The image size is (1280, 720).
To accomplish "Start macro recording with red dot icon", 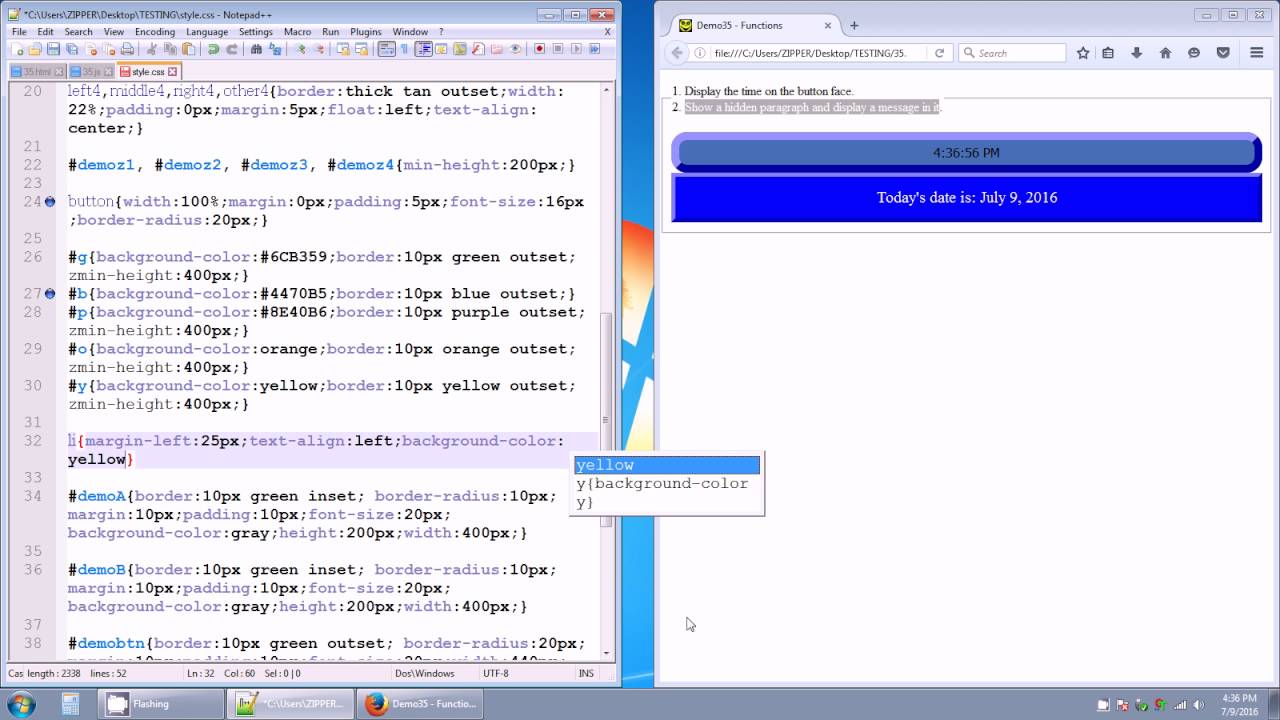I will 539,49.
